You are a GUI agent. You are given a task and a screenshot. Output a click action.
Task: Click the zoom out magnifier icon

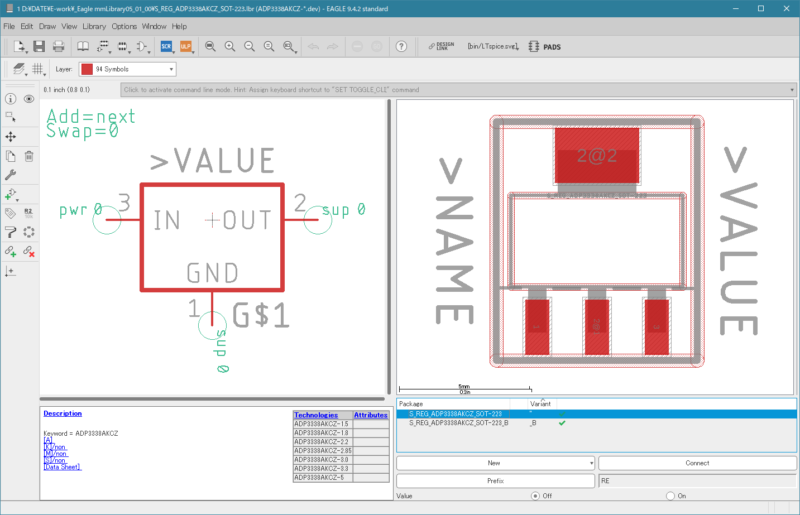249,46
